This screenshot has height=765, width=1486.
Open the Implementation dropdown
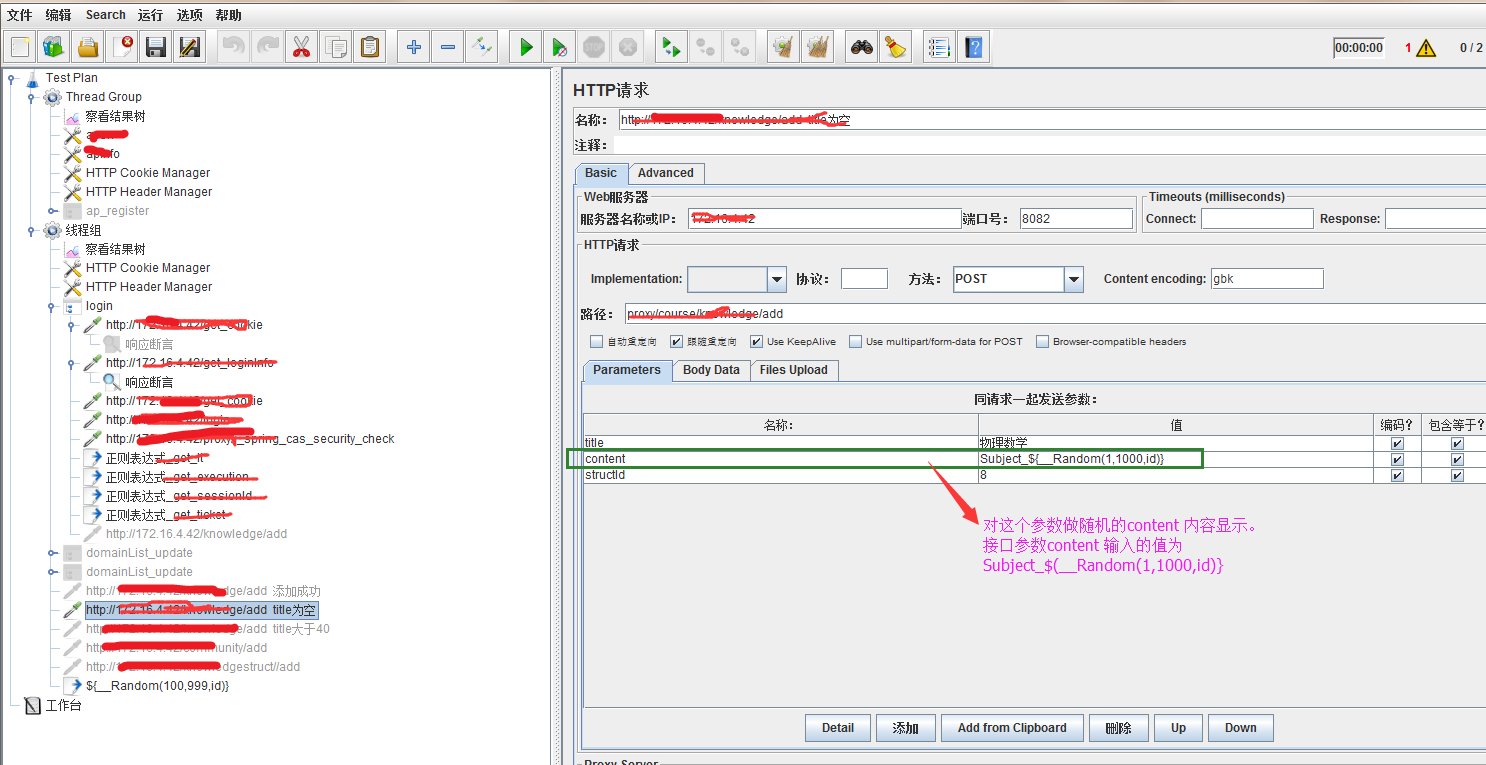click(x=777, y=279)
